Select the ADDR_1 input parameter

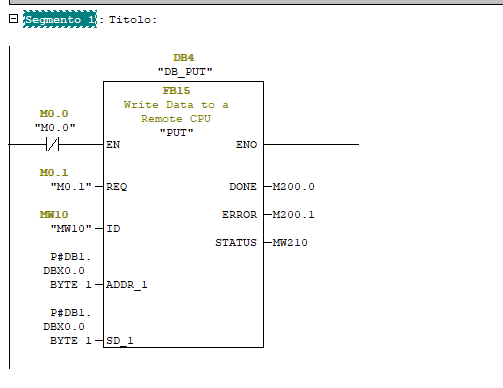pos(127,285)
